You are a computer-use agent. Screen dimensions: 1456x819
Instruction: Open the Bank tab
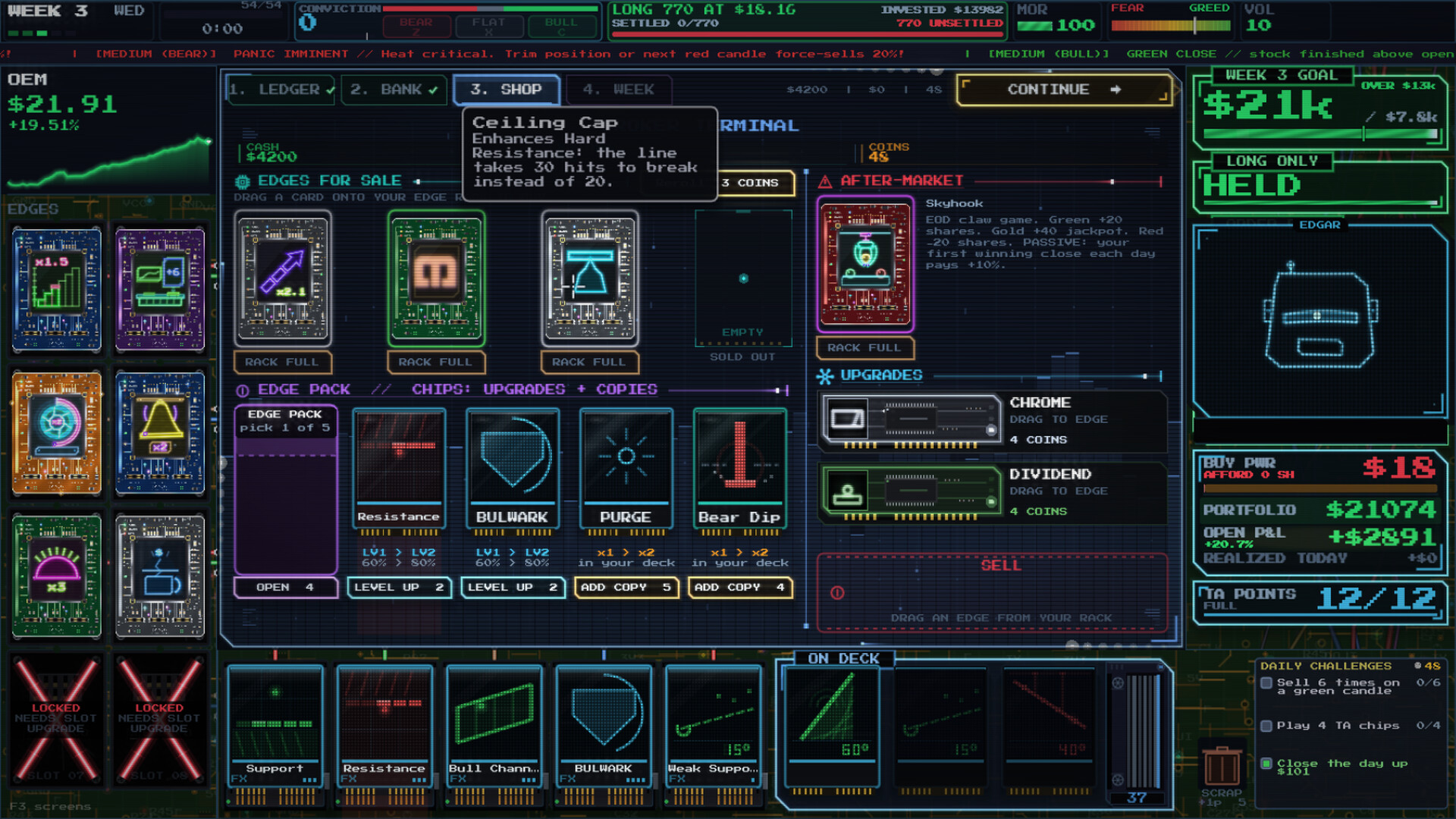pyautogui.click(x=394, y=89)
